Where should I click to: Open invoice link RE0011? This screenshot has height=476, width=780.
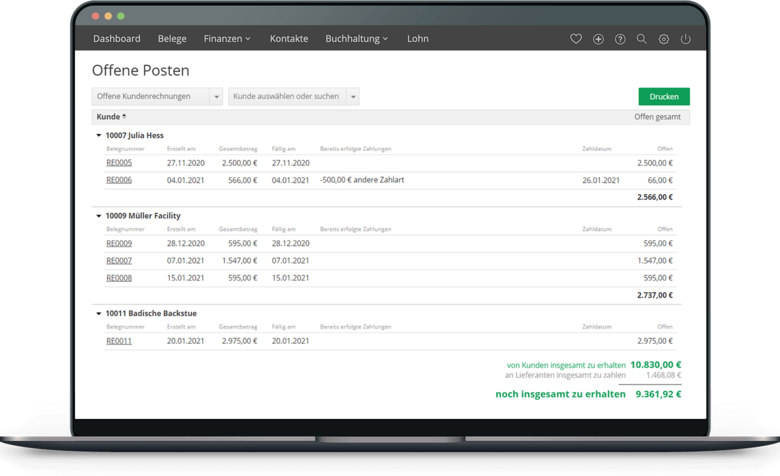pos(119,341)
